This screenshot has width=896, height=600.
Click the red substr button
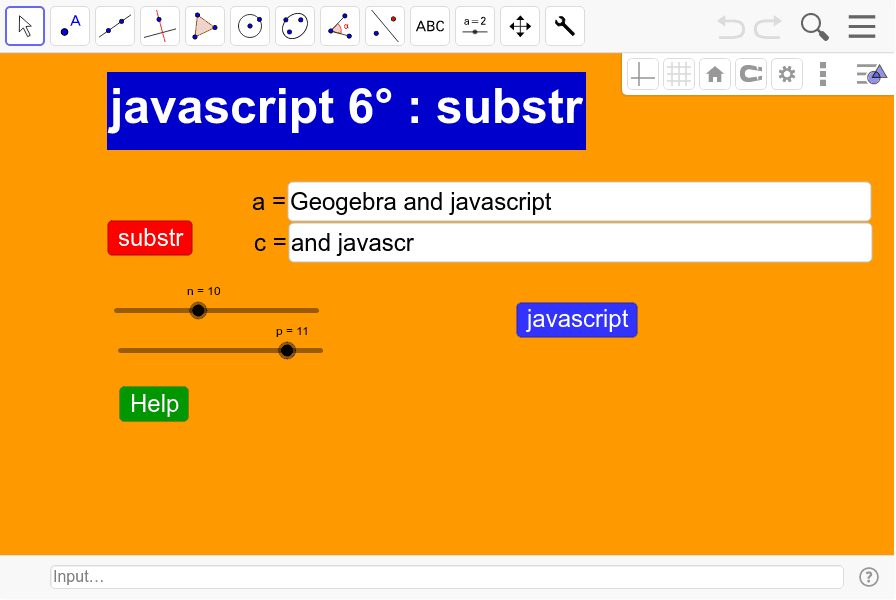(x=149, y=238)
